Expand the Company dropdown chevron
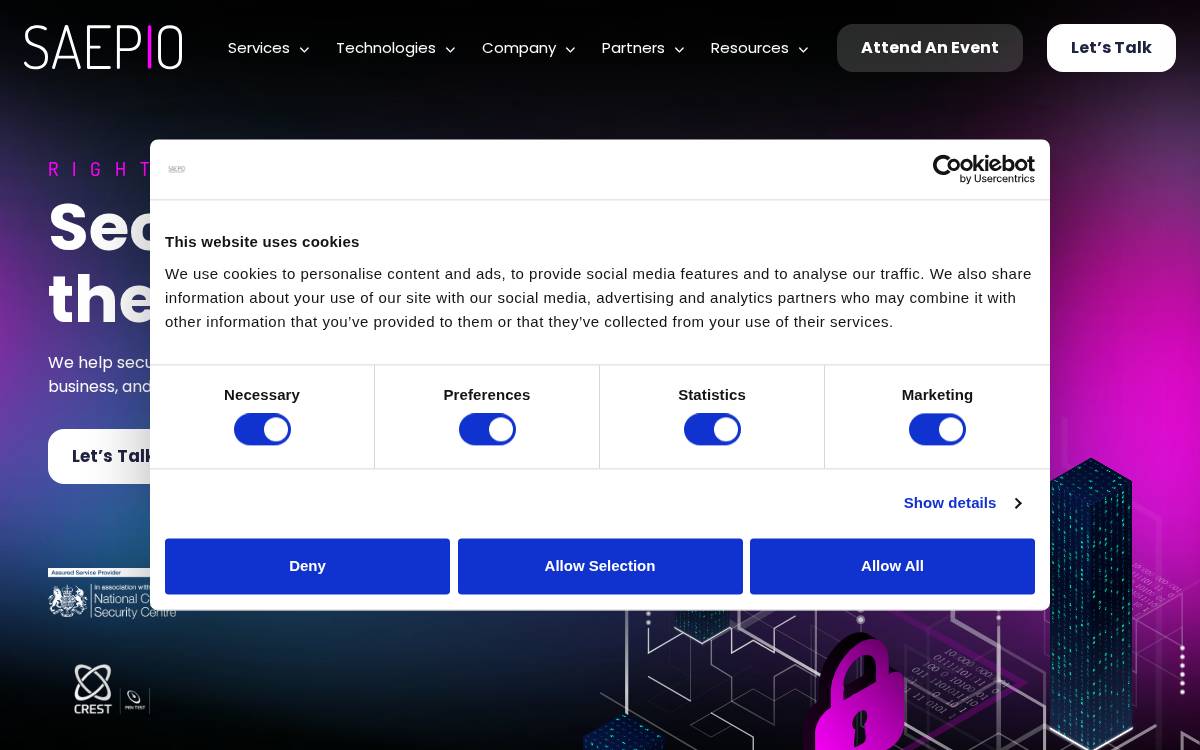This screenshot has width=1200, height=750. click(570, 49)
